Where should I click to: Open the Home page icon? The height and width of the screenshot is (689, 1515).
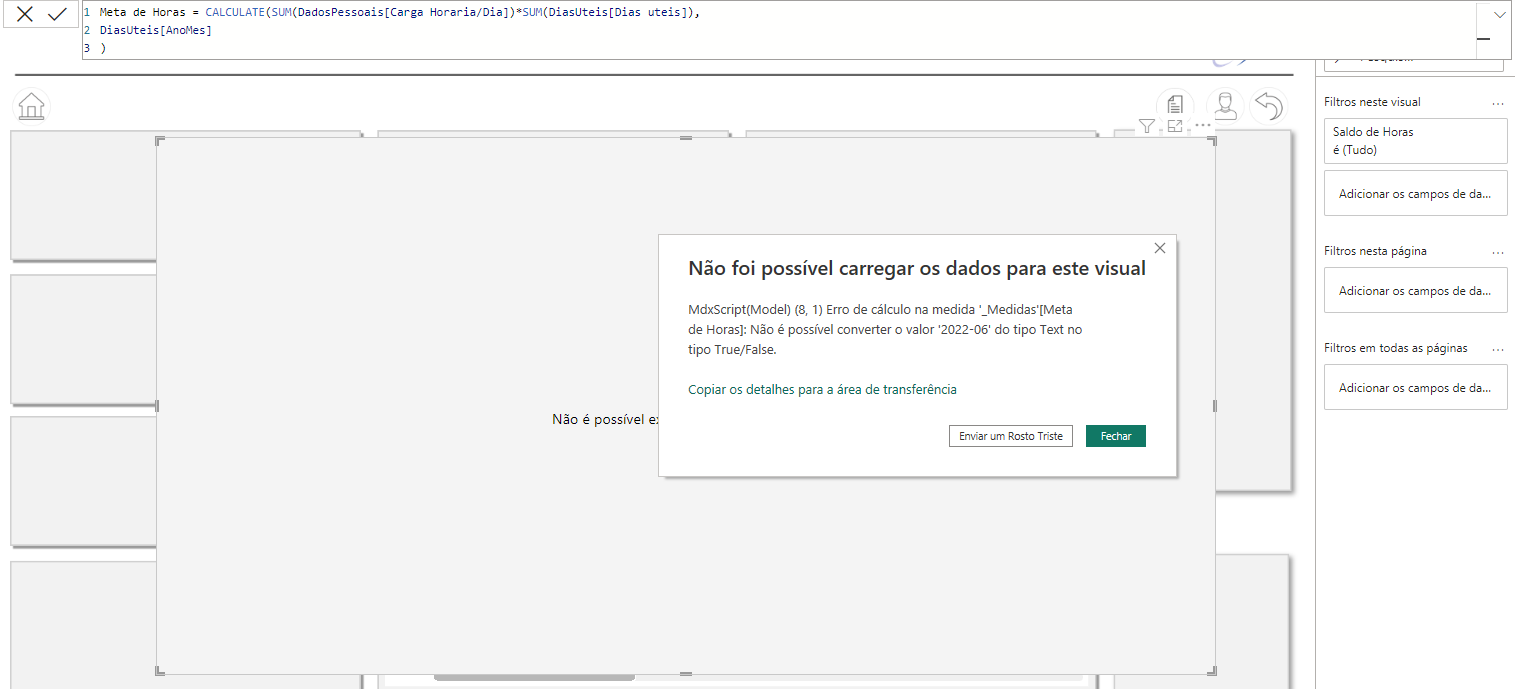(x=31, y=106)
